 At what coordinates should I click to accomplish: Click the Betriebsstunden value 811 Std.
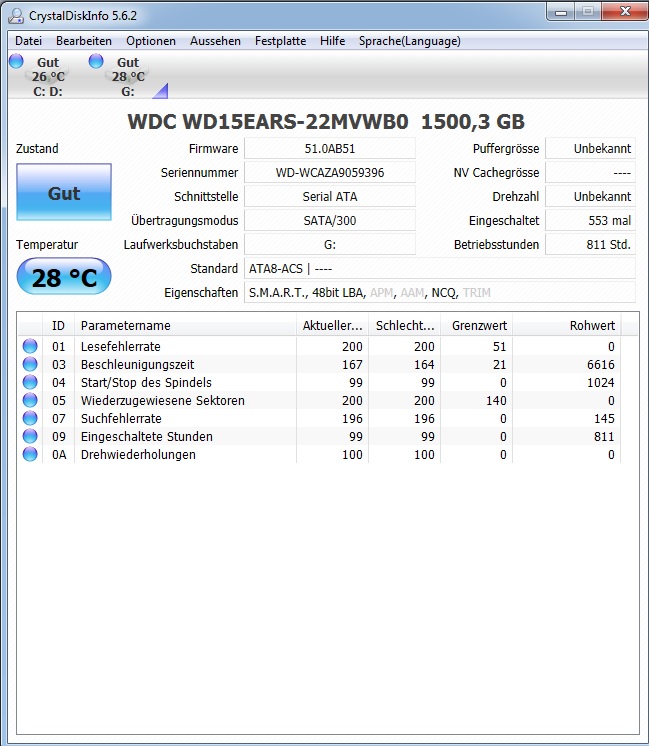click(590, 245)
